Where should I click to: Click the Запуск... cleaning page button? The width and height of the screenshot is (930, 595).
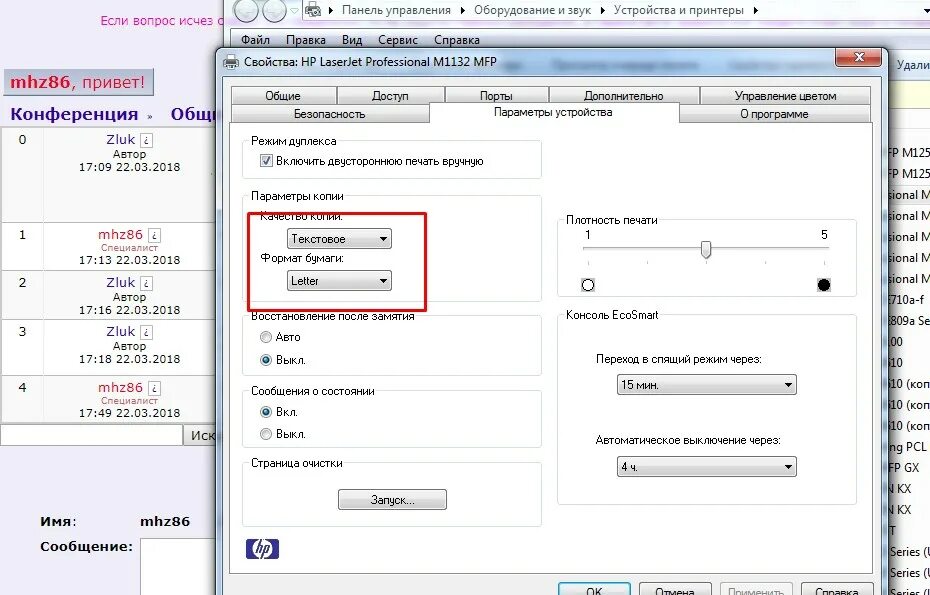pos(392,499)
